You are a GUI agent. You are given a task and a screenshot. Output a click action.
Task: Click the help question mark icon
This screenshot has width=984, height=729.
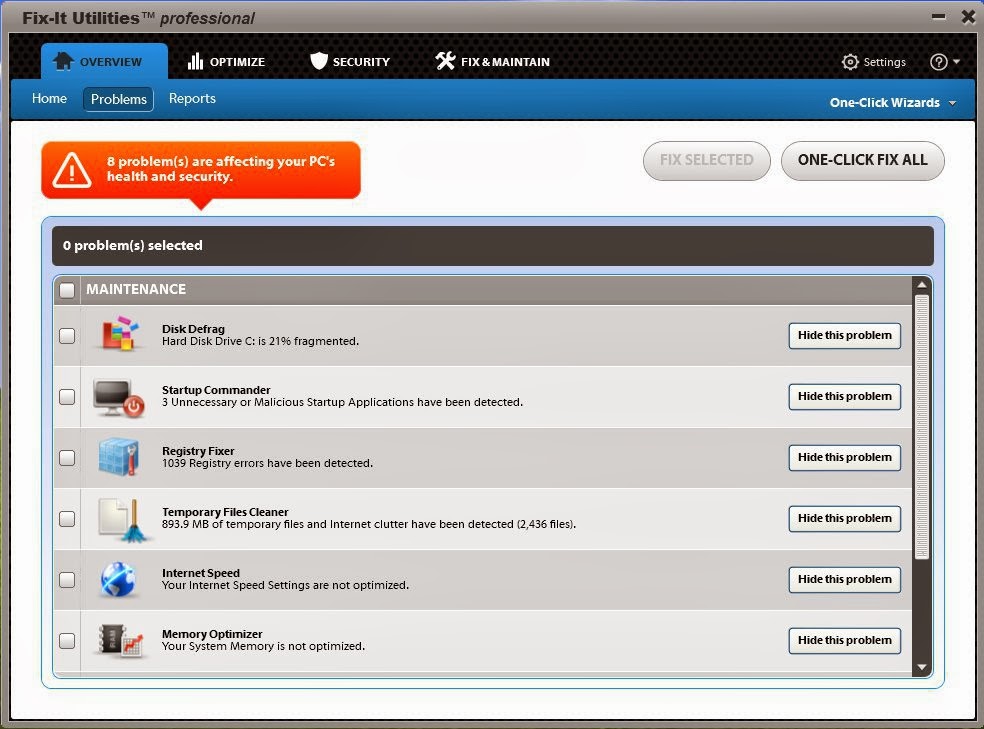tap(938, 61)
